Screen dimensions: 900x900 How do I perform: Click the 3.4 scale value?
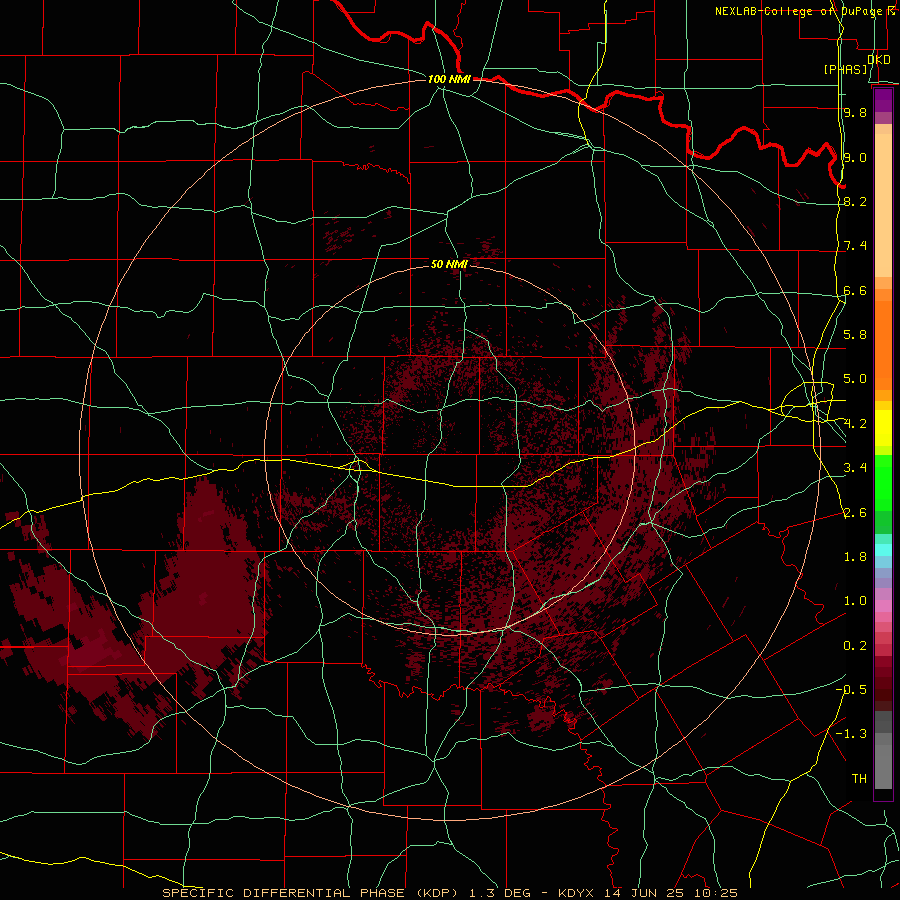pos(855,467)
